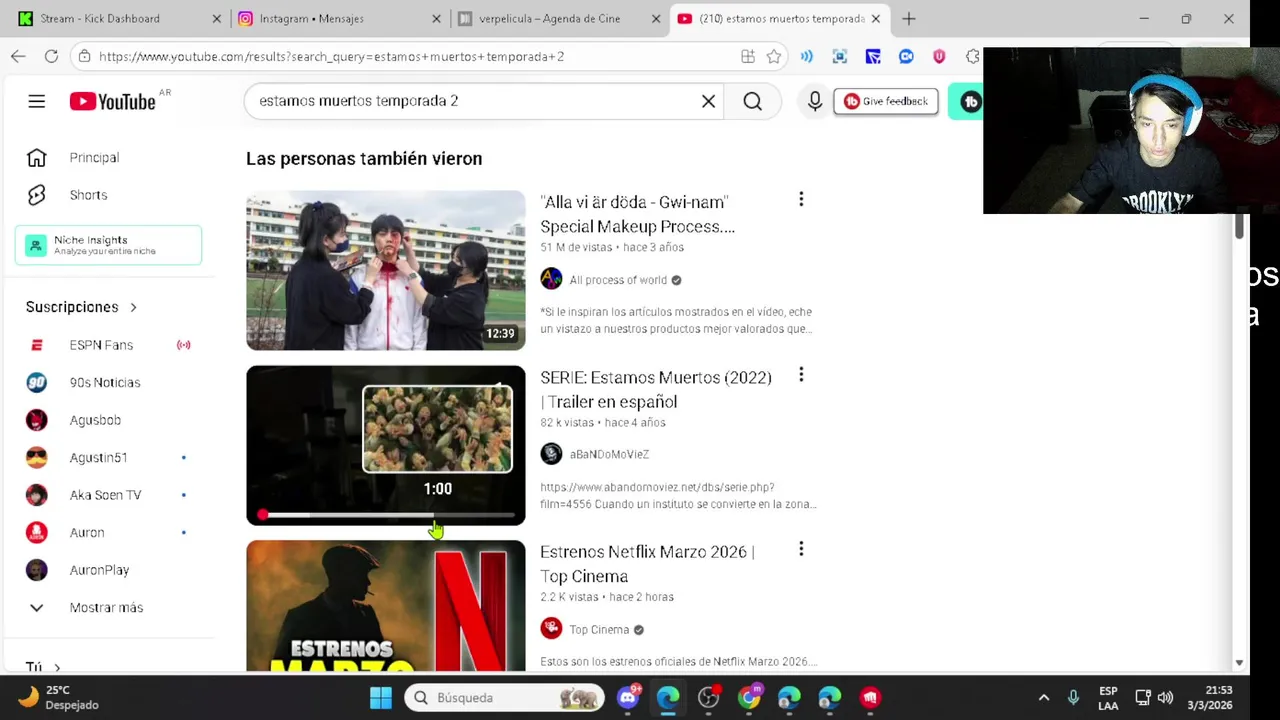Click the screenshot capture extension icon
1280x720 pixels.
pos(840,57)
